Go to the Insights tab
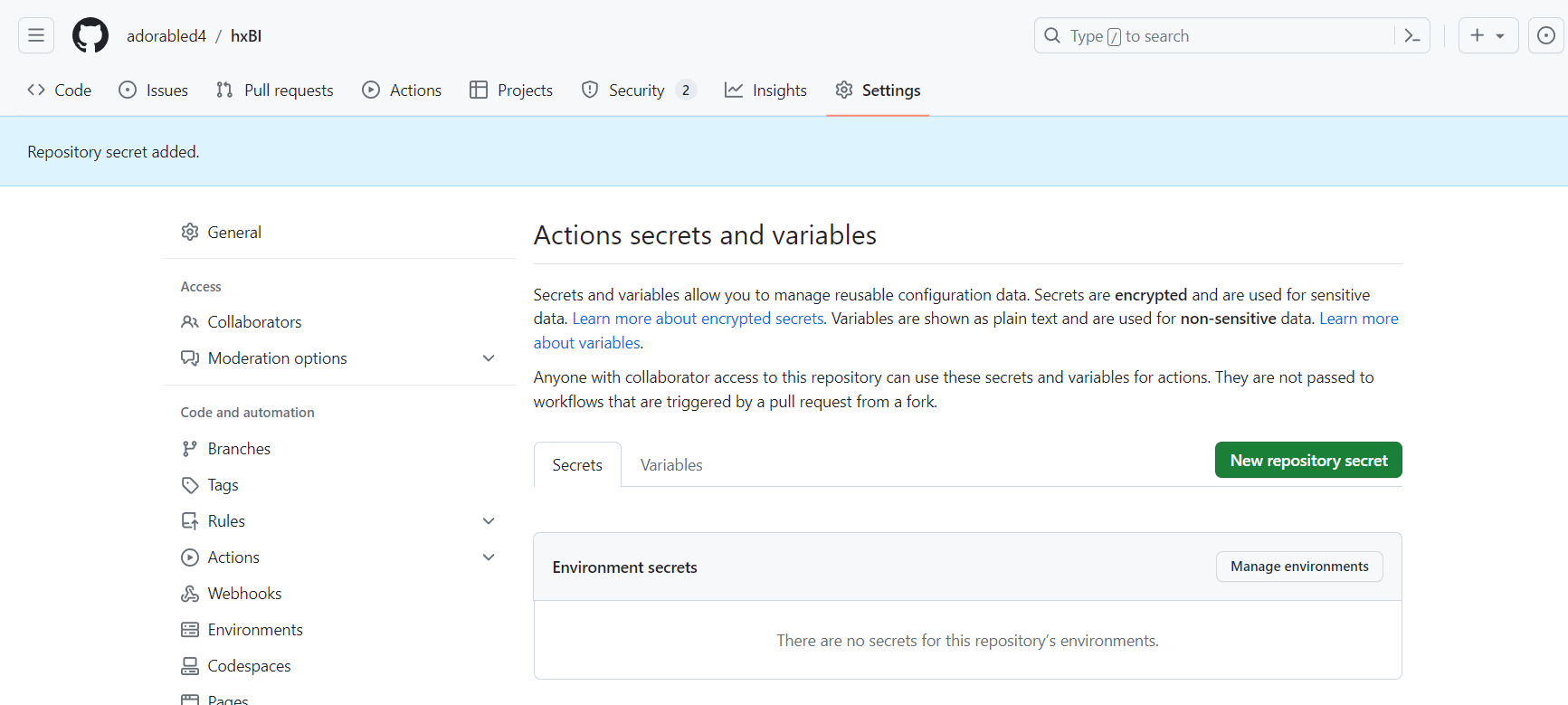Screen dimensions: 1568x705 765,91
